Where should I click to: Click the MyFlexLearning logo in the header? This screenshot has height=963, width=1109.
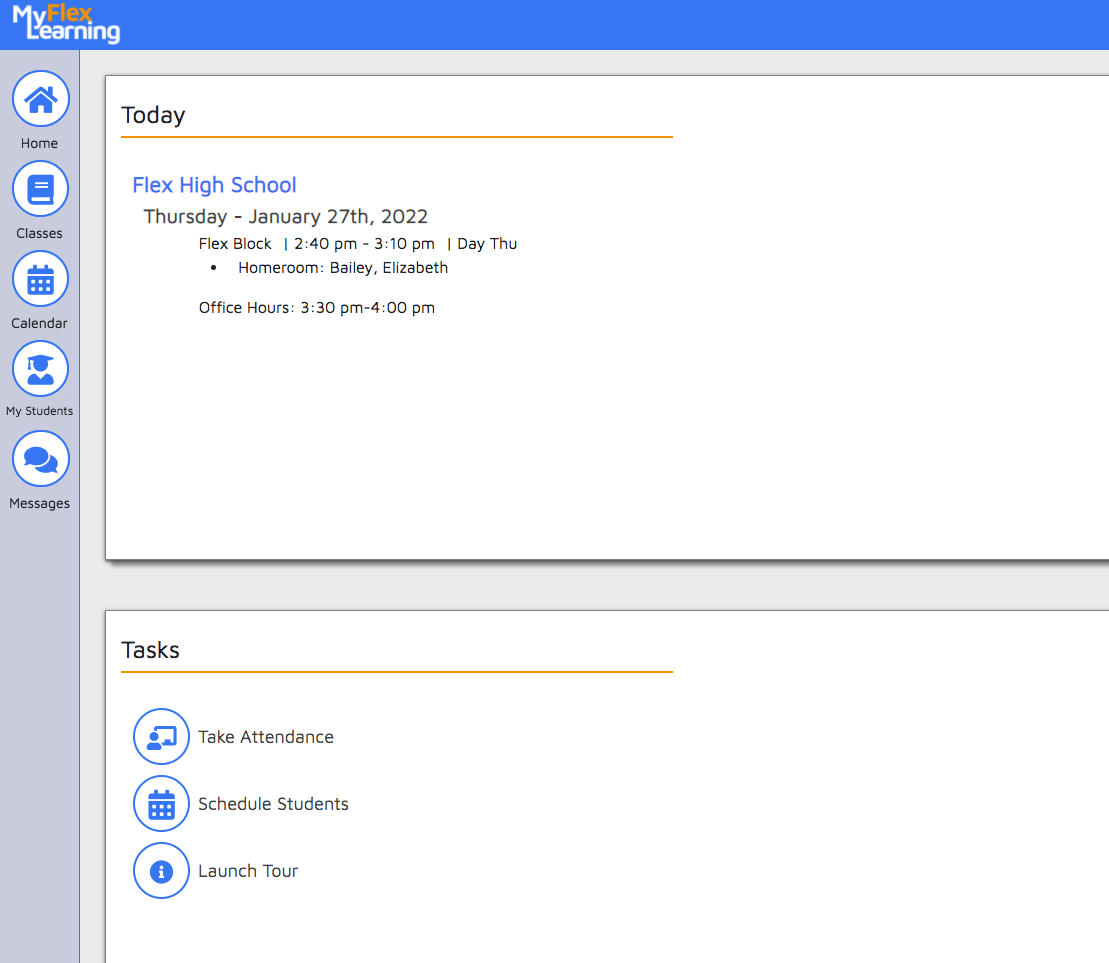[x=65, y=25]
